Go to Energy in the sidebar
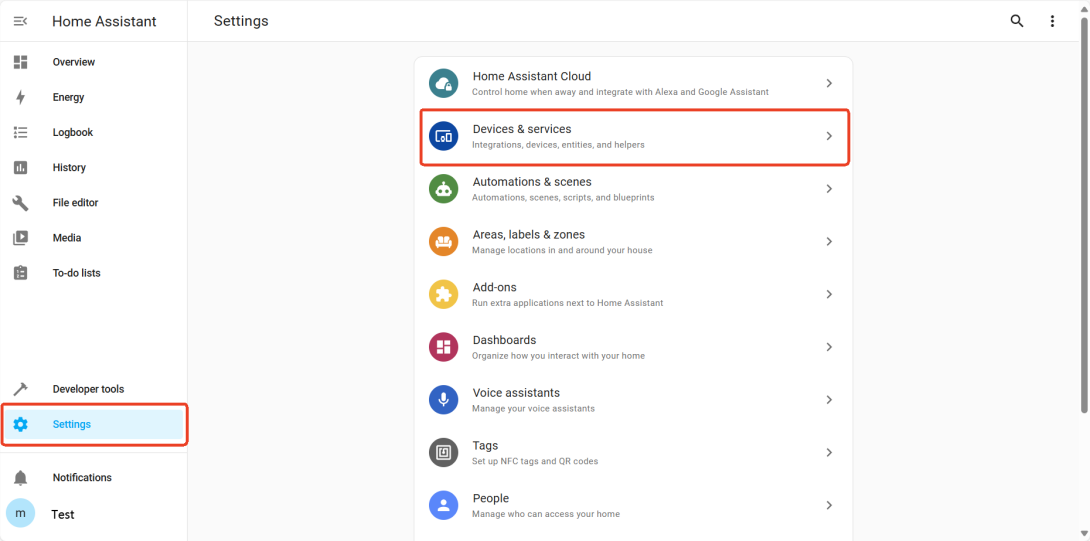Viewport: 1090px width, 541px height. point(94,97)
